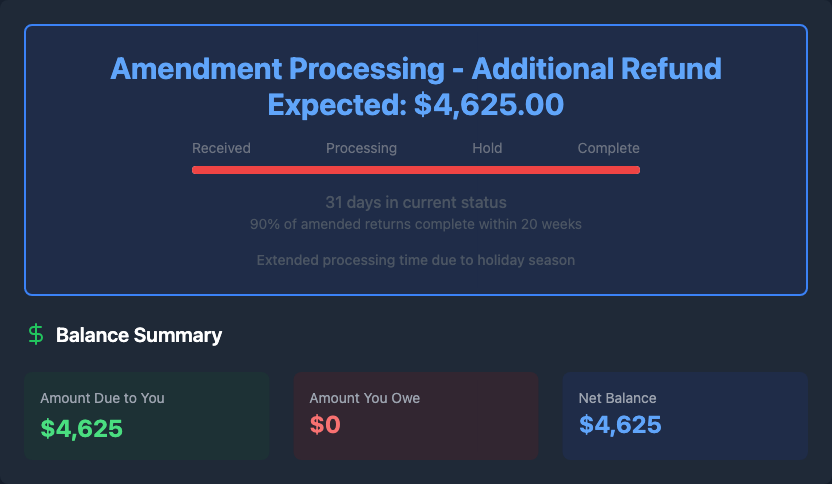The width and height of the screenshot is (832, 484).
Task: Click the 'Amount Due to You' label
Action: pyautogui.click(x=102, y=398)
